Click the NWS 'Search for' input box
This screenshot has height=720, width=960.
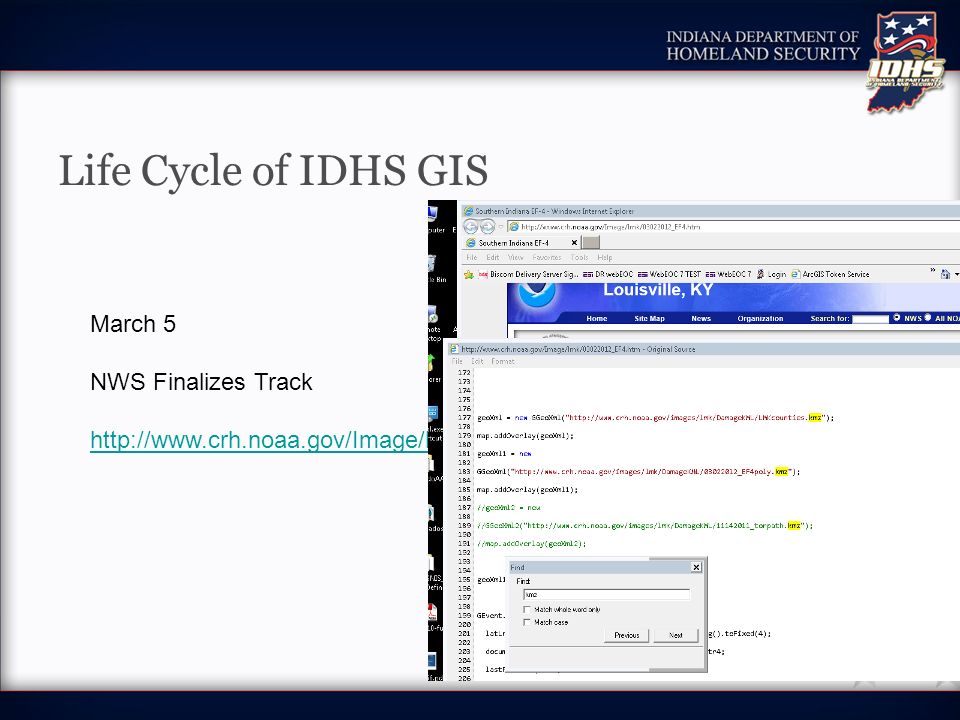click(x=870, y=318)
